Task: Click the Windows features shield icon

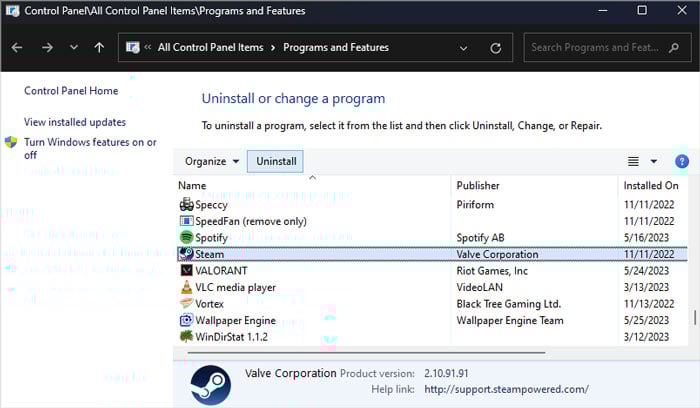Action: (x=11, y=142)
